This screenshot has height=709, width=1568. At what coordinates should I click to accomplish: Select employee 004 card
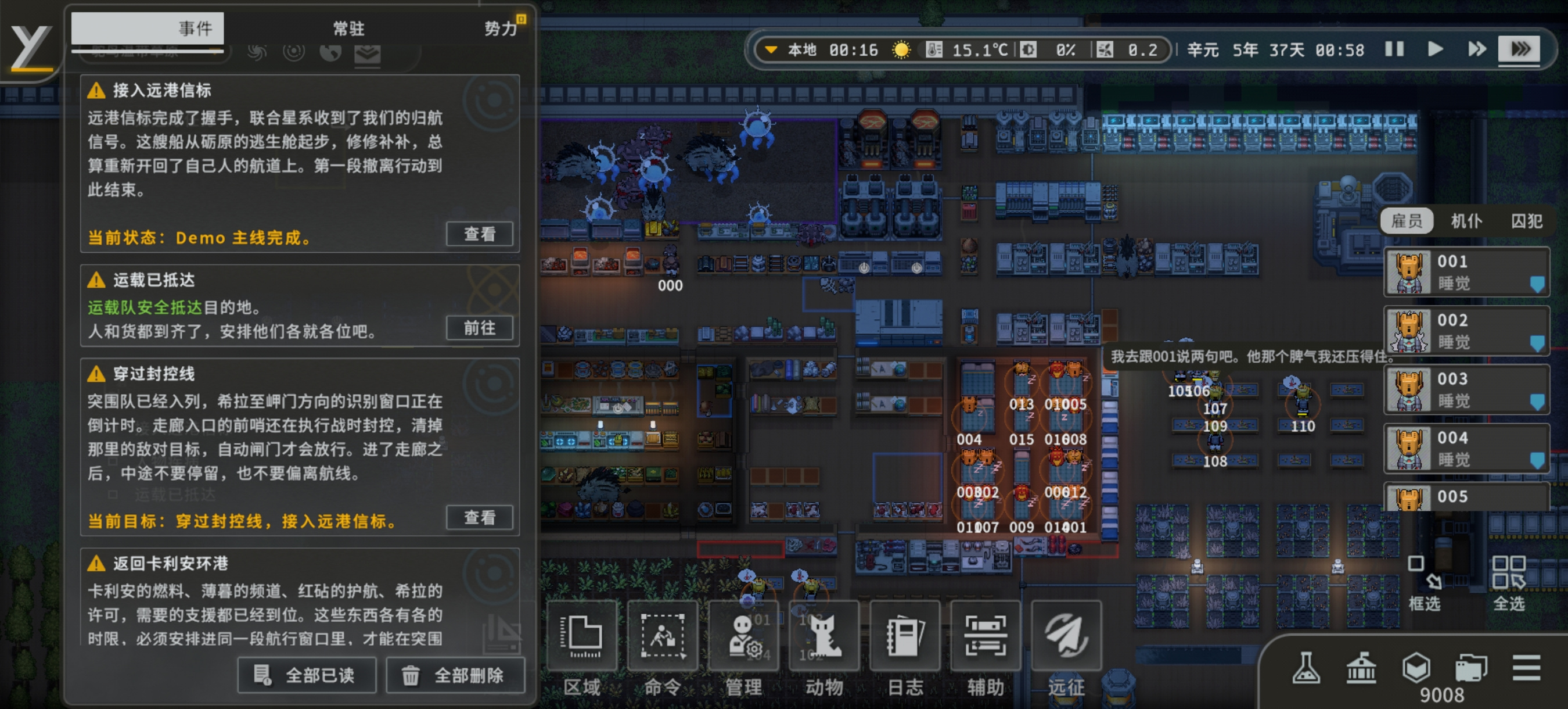pos(1466,448)
